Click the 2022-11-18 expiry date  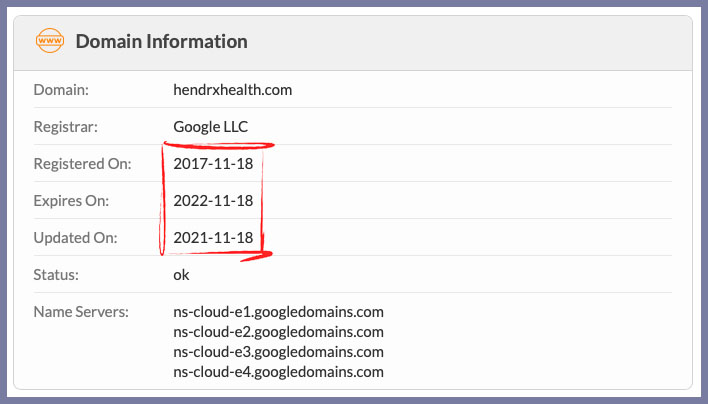[x=213, y=200]
